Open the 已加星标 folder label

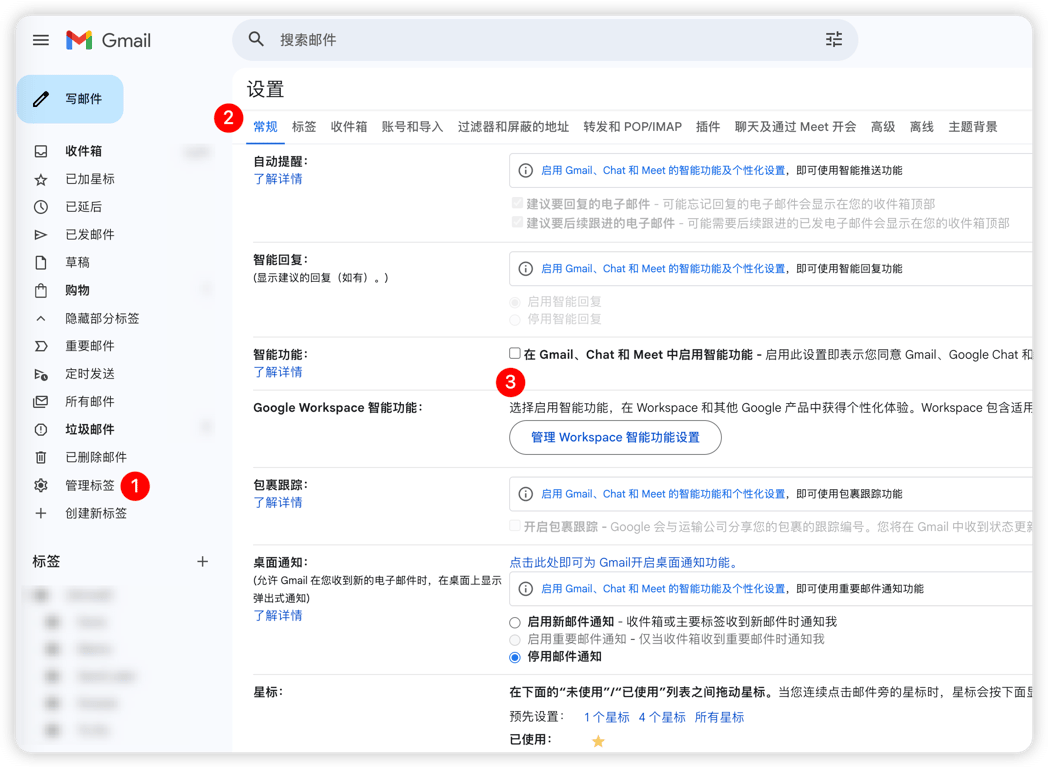click(x=90, y=179)
